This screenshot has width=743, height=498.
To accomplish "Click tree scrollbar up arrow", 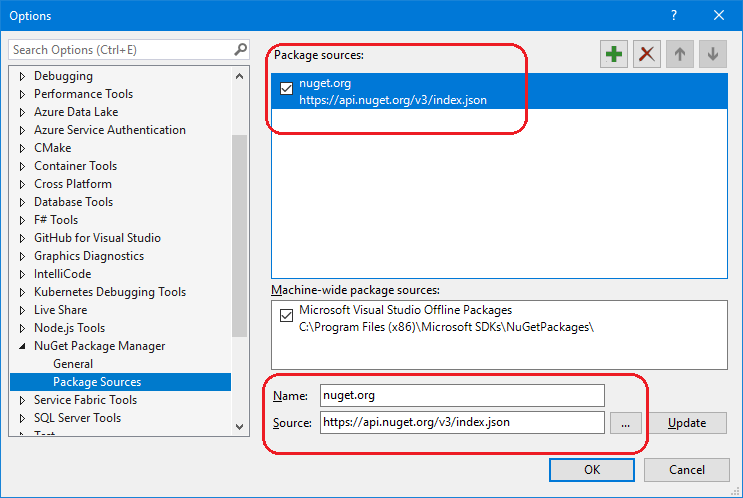I will [x=239, y=76].
